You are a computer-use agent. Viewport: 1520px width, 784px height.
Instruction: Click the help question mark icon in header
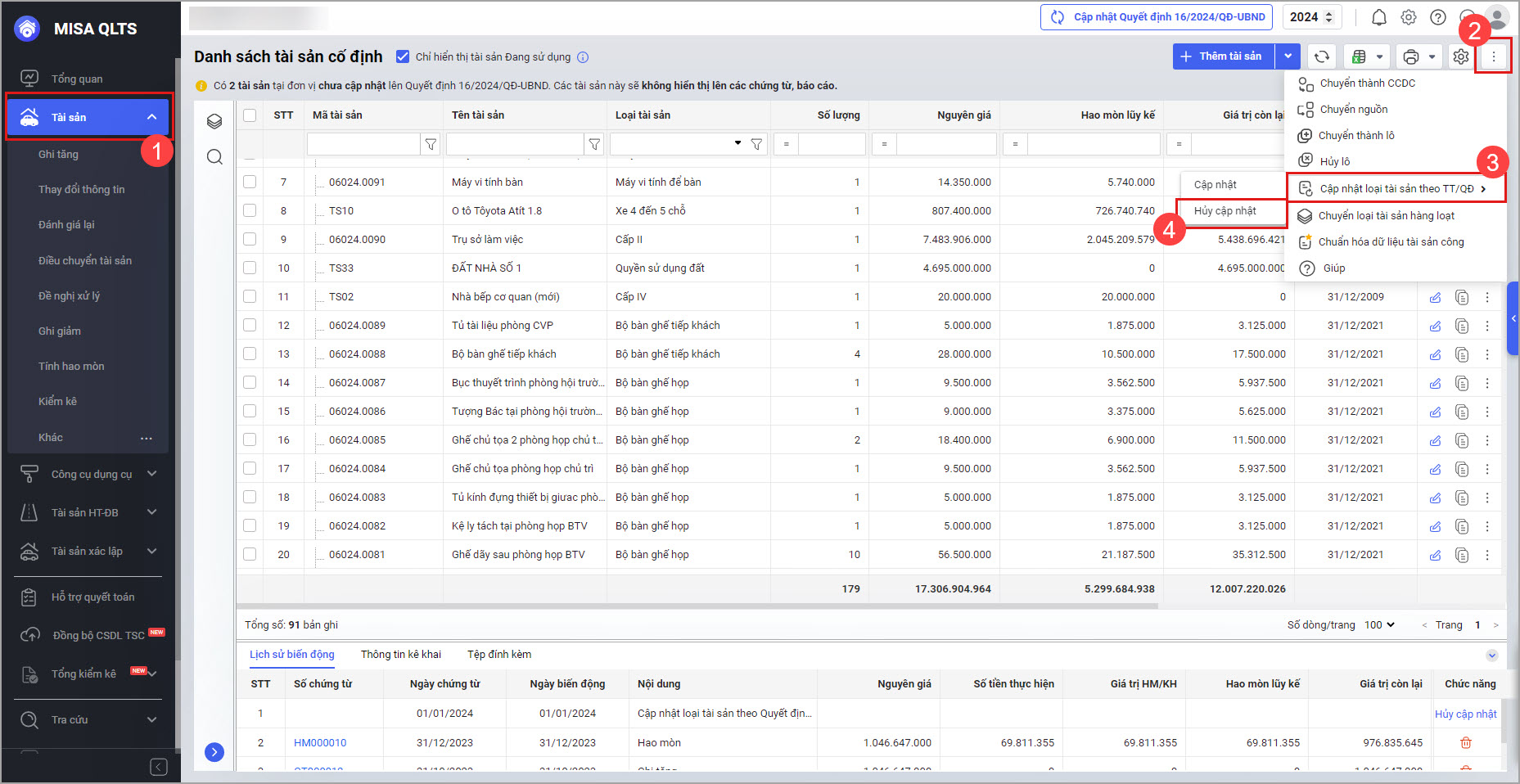click(1438, 17)
